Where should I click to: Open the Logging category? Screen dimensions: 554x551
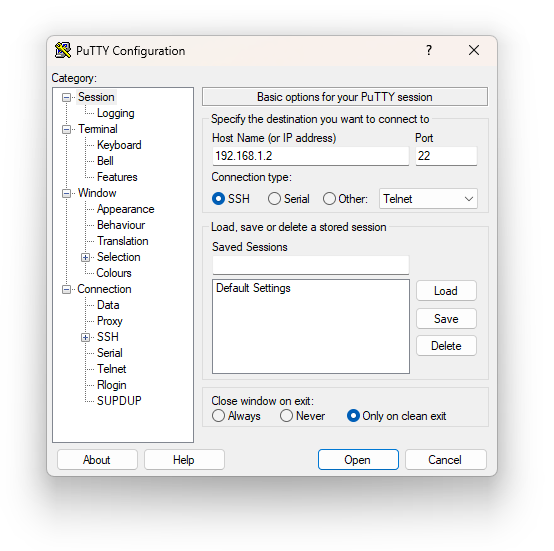(116, 113)
